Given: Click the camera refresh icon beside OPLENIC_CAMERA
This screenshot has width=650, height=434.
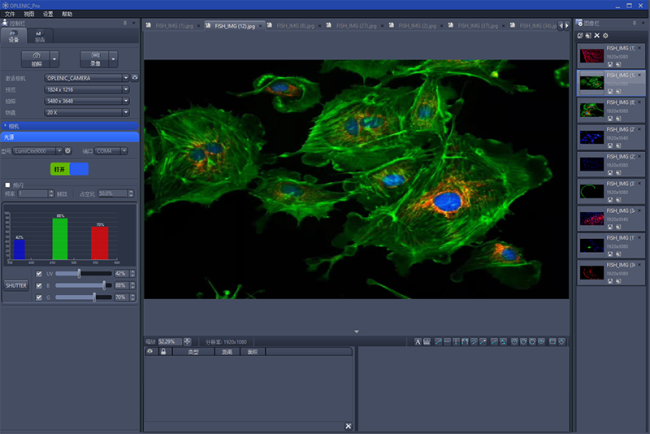Looking at the screenshot, I should (134, 77).
